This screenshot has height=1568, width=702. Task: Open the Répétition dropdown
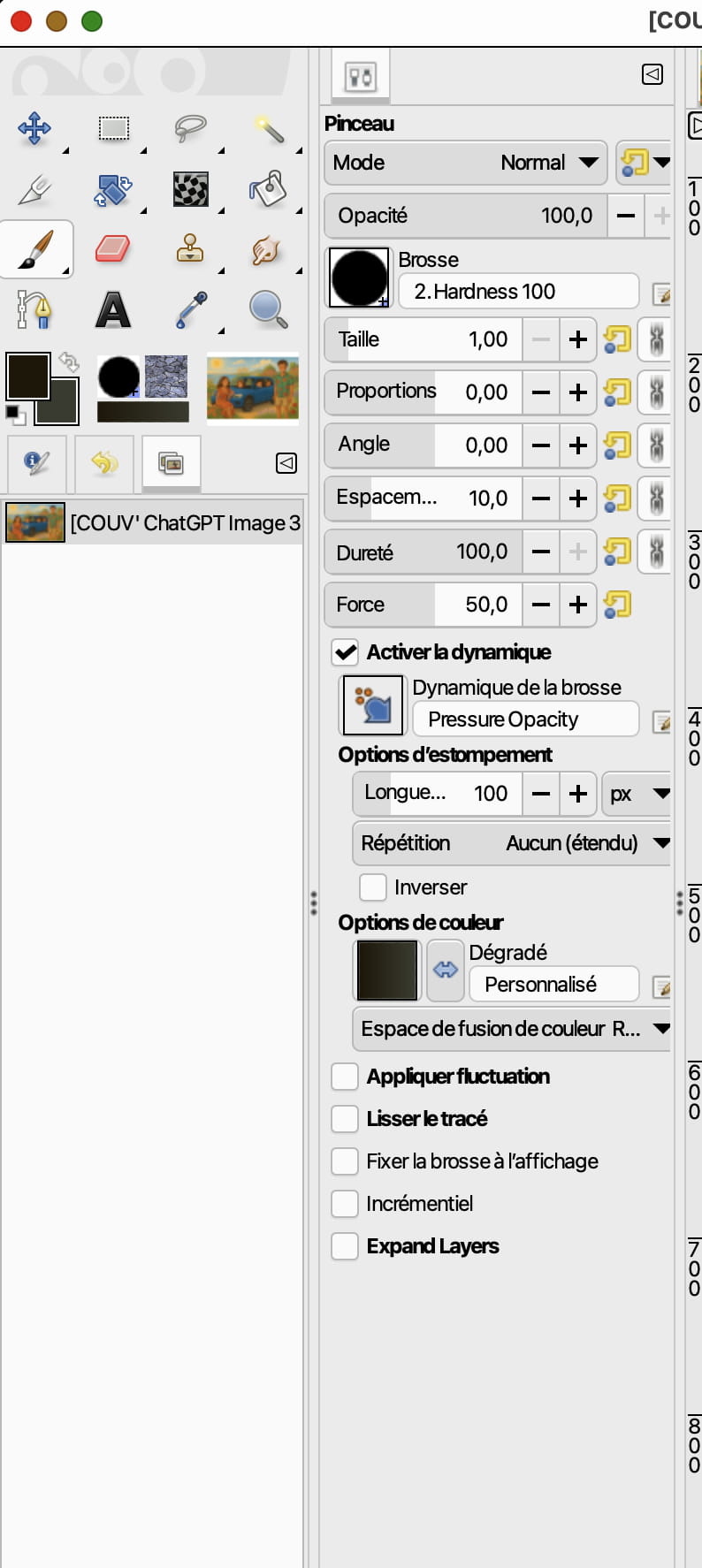pyautogui.click(x=513, y=843)
